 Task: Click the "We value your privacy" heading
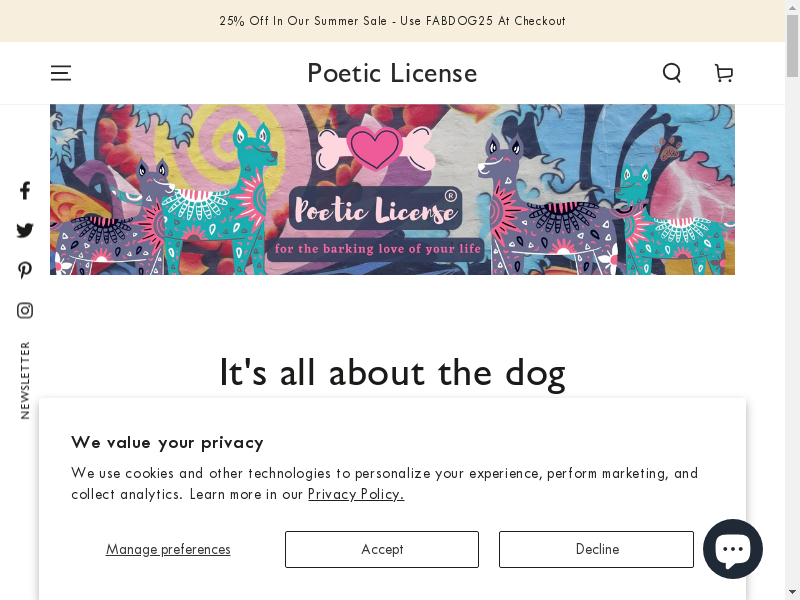click(x=167, y=442)
